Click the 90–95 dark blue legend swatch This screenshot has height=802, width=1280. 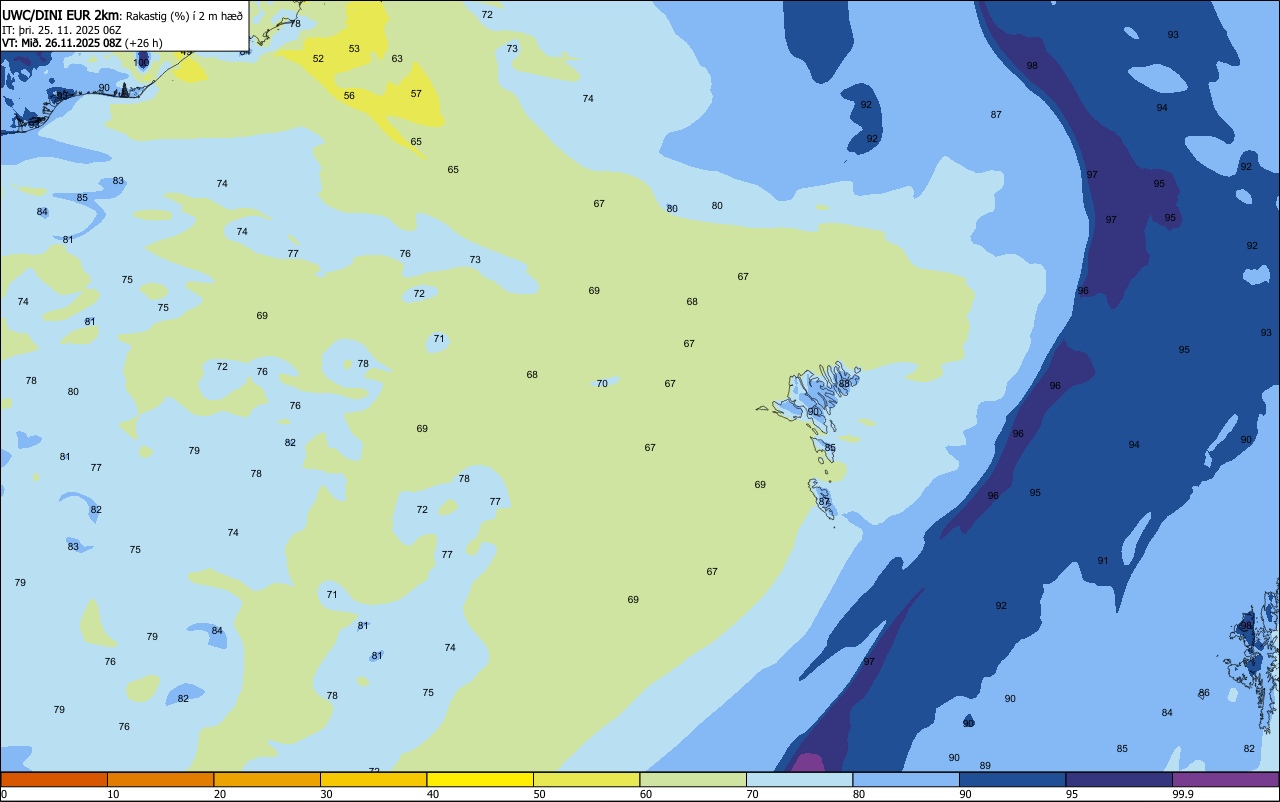1012,779
